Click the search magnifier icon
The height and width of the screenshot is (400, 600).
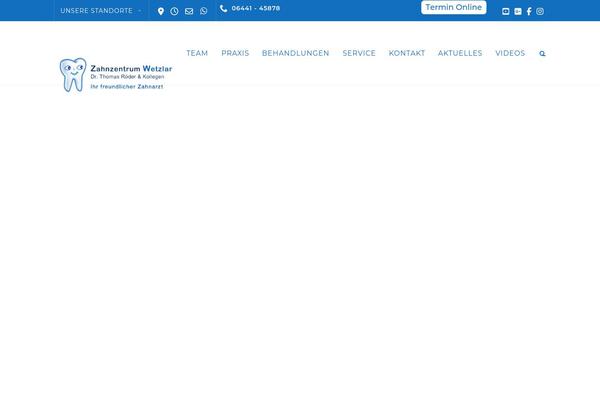click(x=542, y=54)
